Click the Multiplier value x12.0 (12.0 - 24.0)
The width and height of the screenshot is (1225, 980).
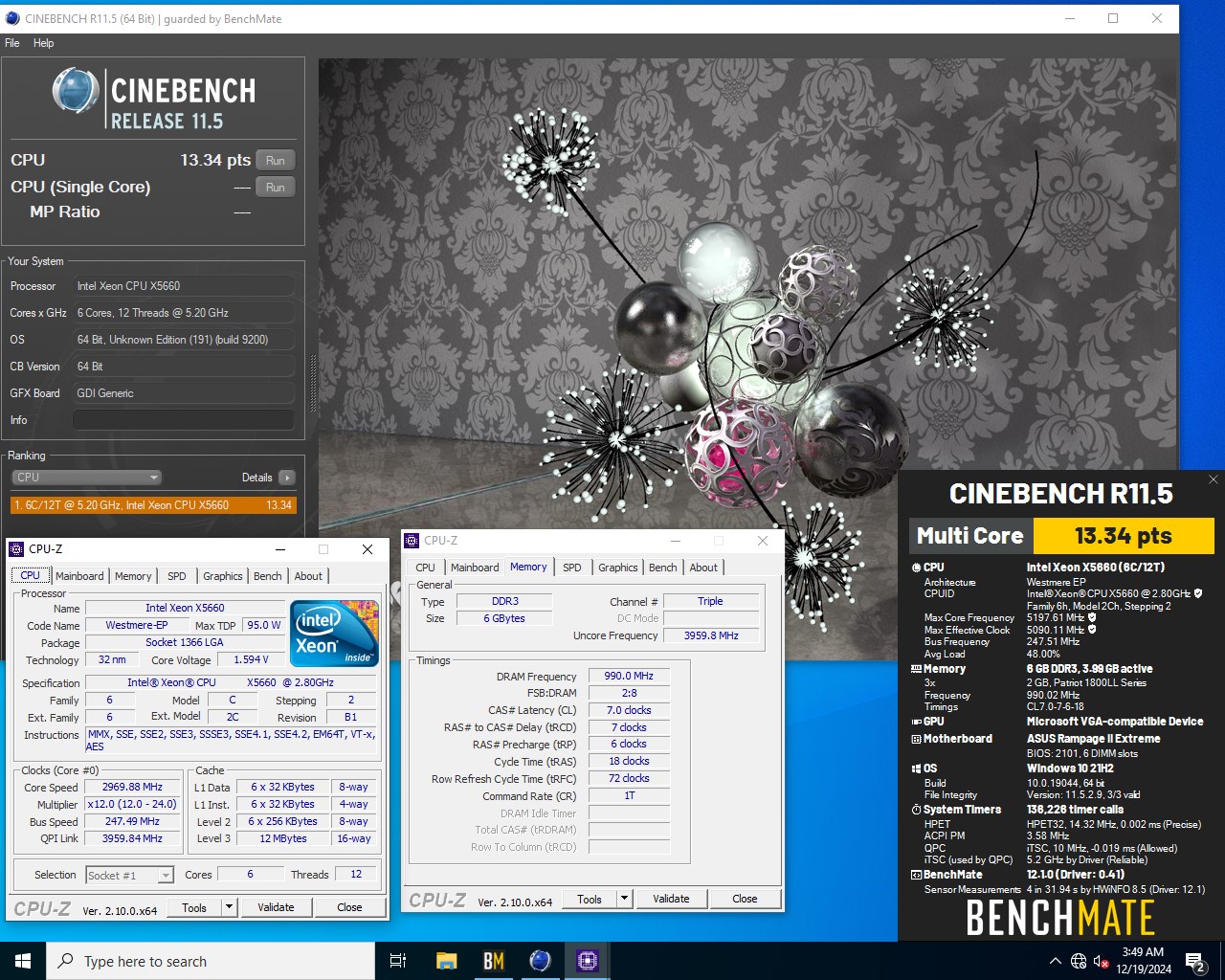tap(133, 804)
